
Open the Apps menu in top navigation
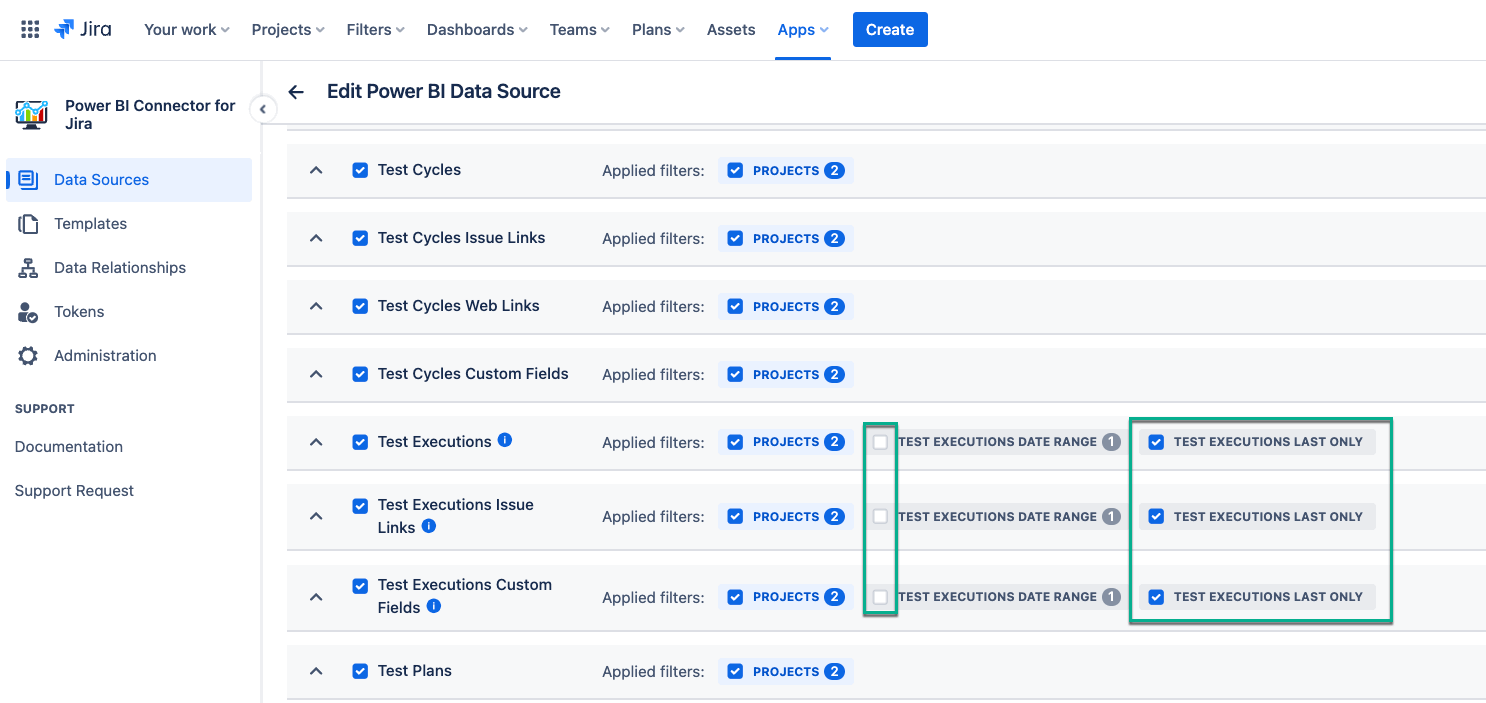[x=802, y=30]
